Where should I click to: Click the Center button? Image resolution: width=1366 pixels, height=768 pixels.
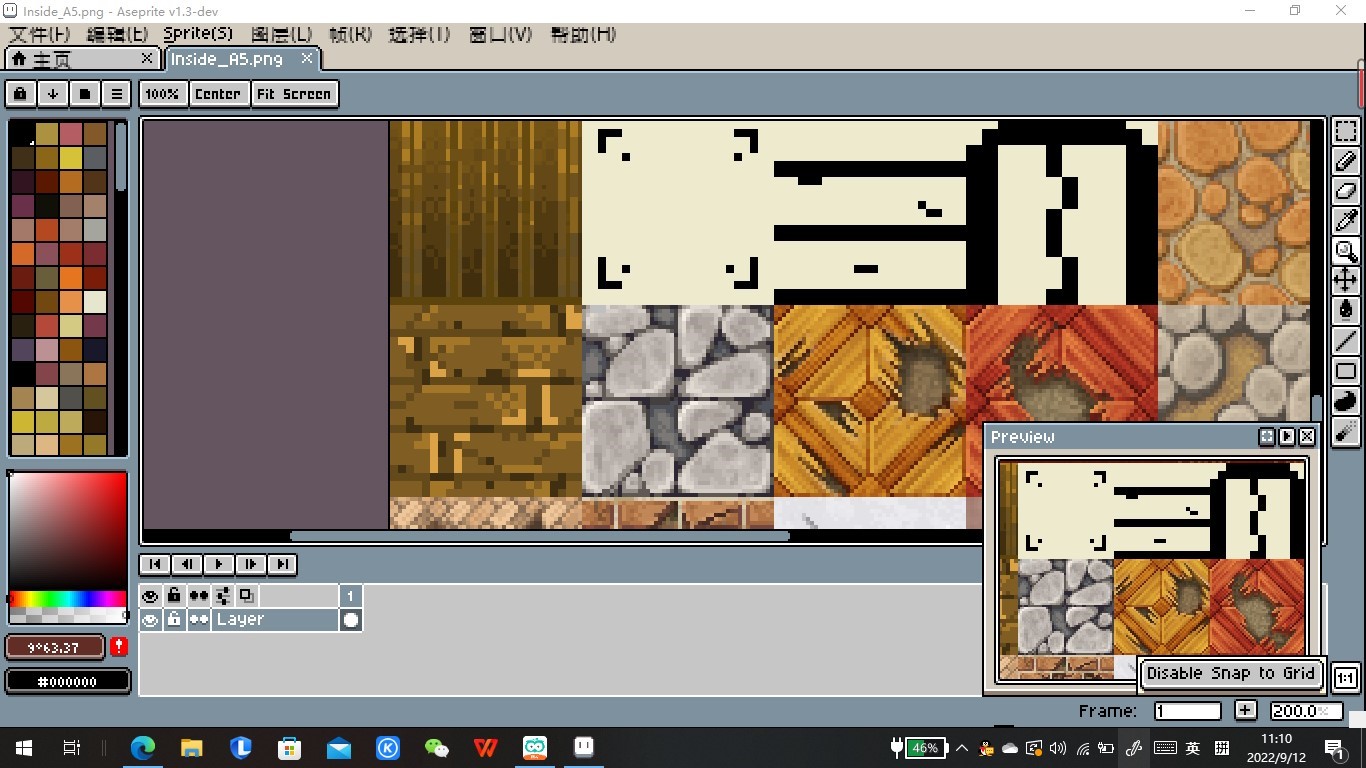pyautogui.click(x=218, y=94)
